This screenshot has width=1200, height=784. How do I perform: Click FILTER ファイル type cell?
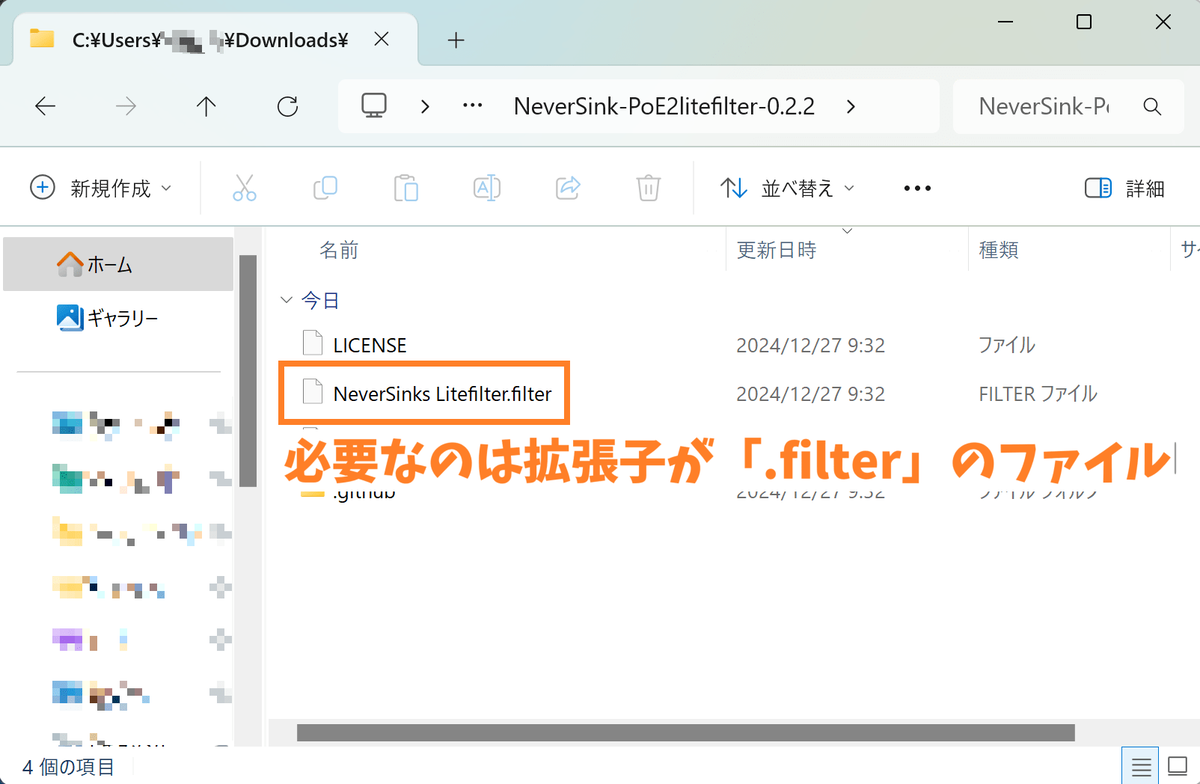tap(1037, 394)
